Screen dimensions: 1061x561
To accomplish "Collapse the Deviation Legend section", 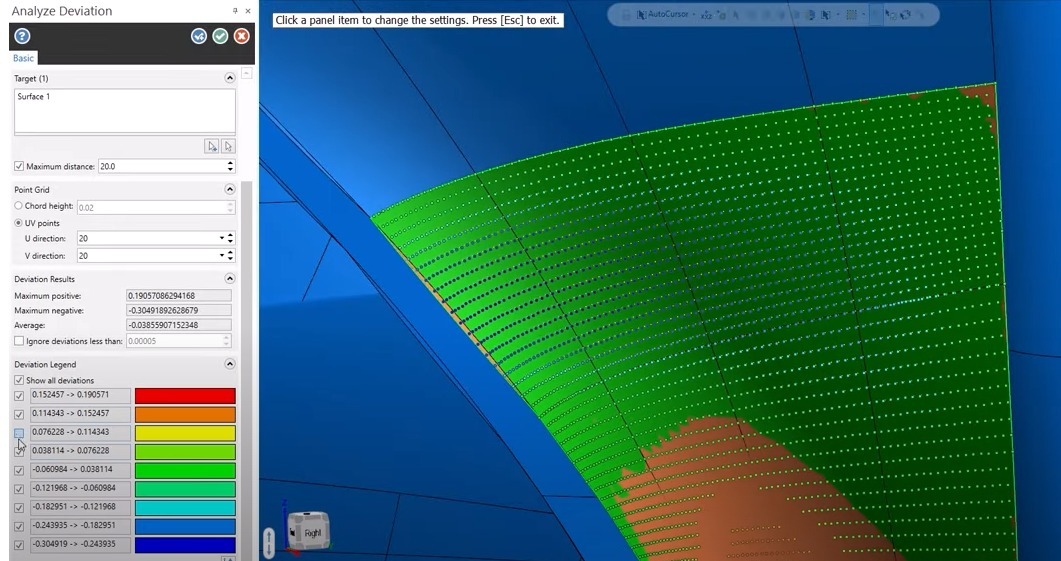I will [x=229, y=364].
